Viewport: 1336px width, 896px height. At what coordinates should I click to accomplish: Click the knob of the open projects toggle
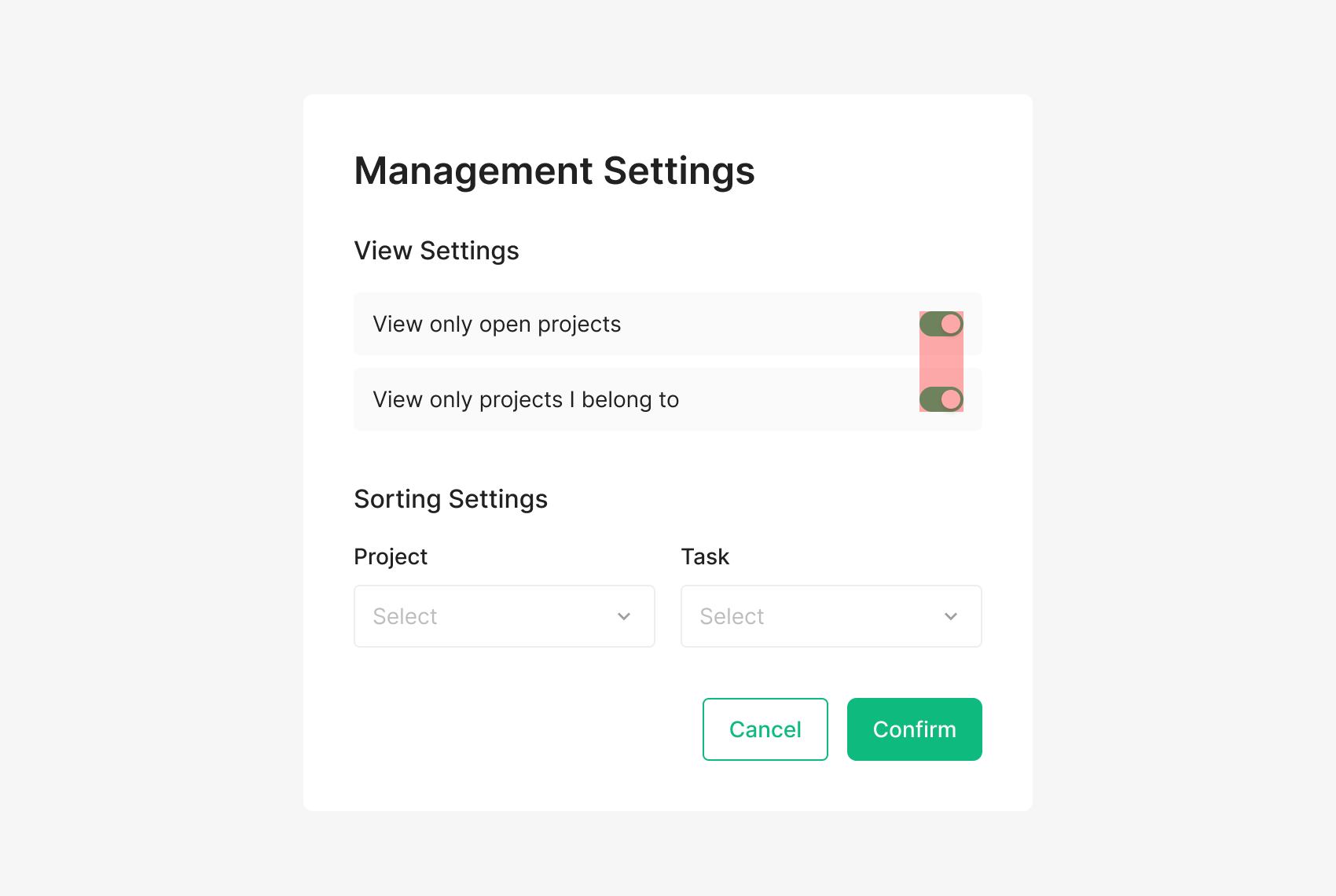951,324
